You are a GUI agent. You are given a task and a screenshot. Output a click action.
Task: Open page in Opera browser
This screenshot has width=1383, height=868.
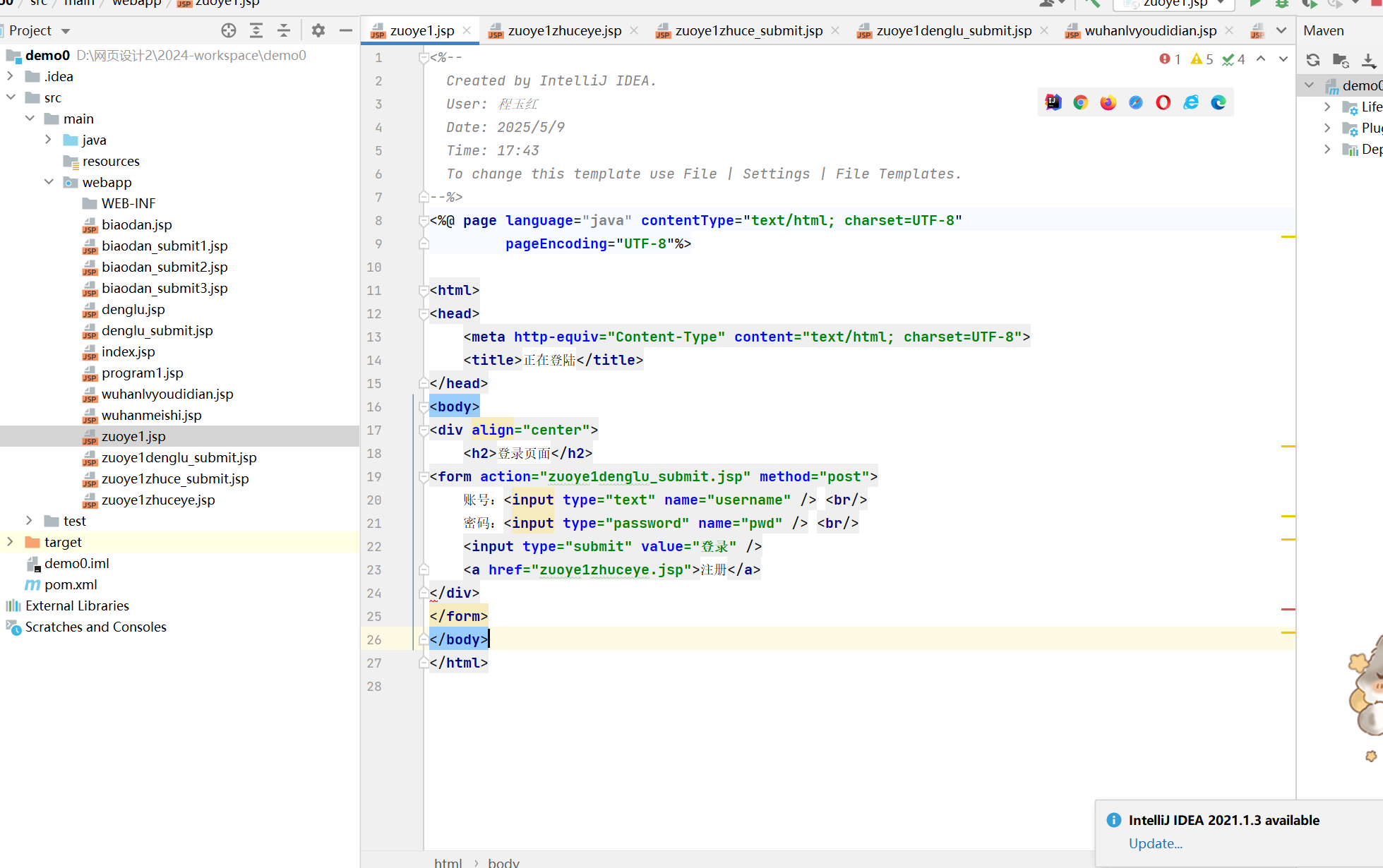tap(1163, 102)
